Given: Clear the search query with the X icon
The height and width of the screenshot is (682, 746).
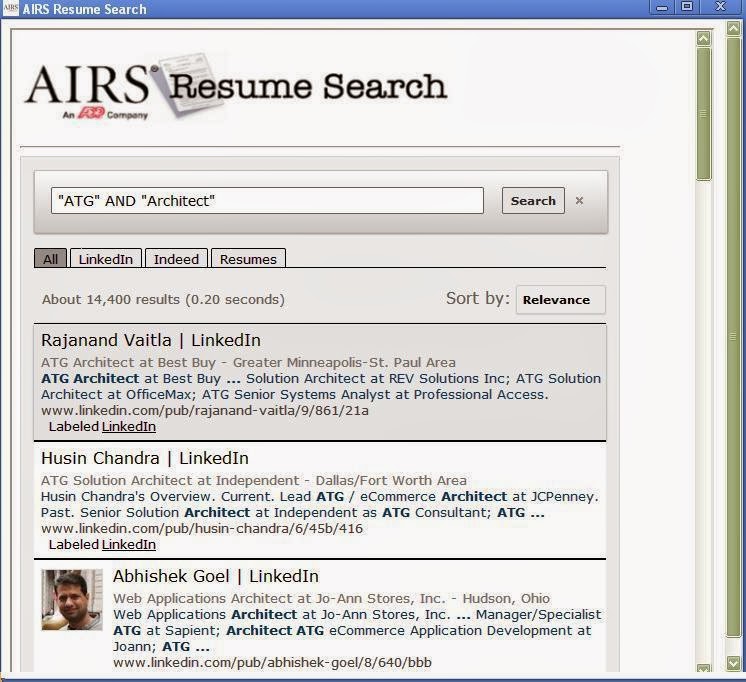Looking at the screenshot, I should coord(579,200).
